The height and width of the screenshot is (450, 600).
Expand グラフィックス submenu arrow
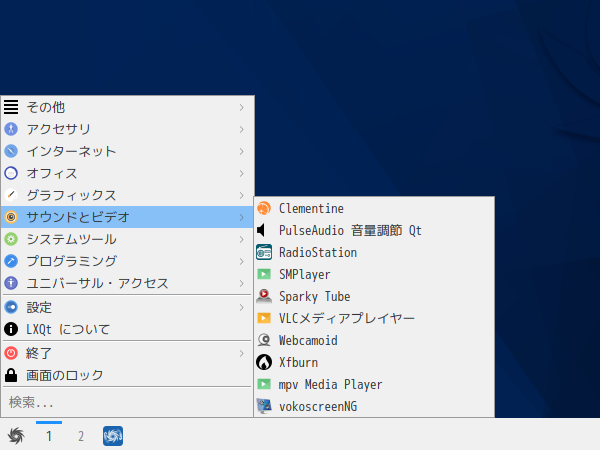[241, 196]
